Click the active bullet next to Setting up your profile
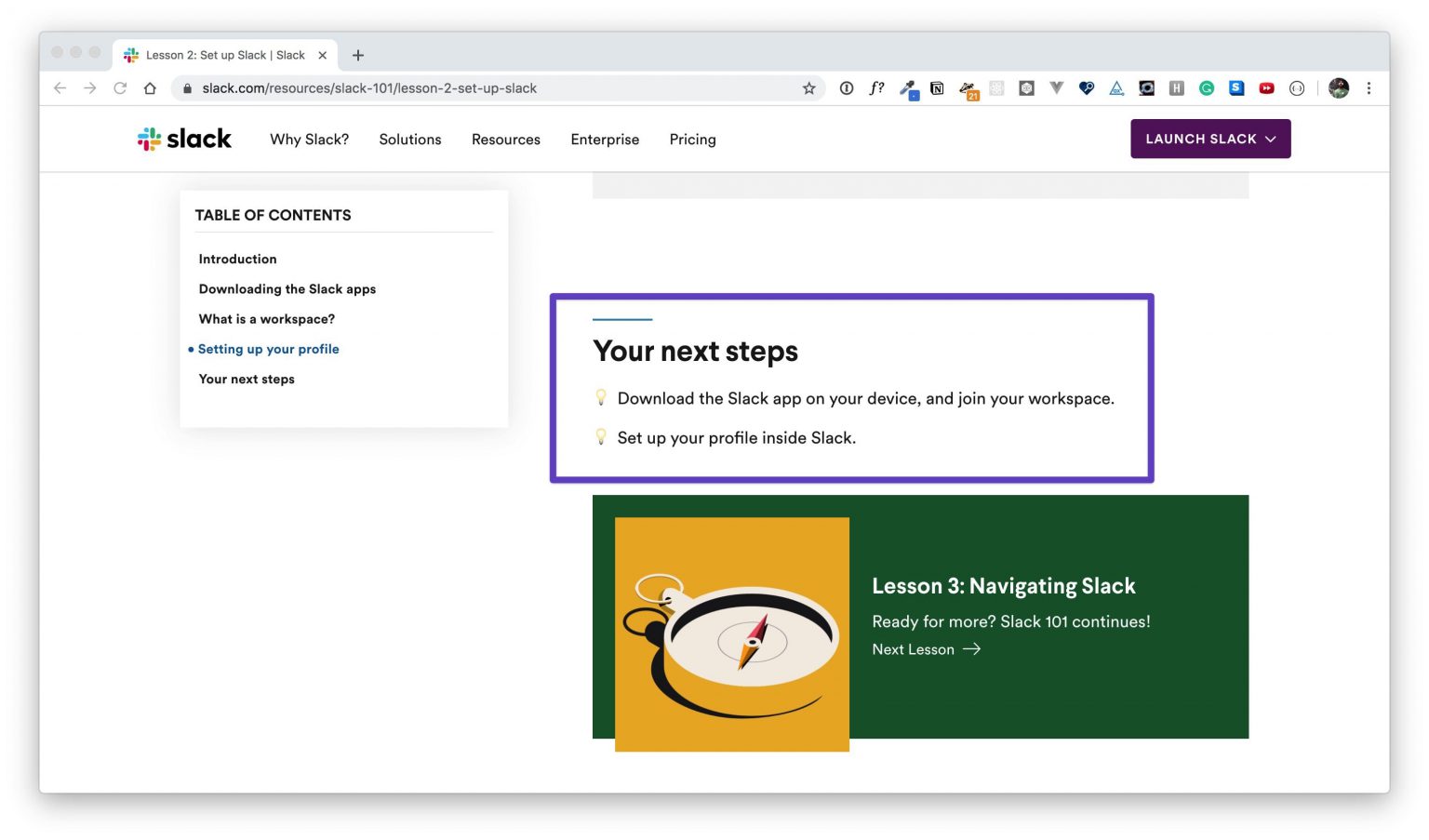The height and width of the screenshot is (840, 1429). pos(191,349)
